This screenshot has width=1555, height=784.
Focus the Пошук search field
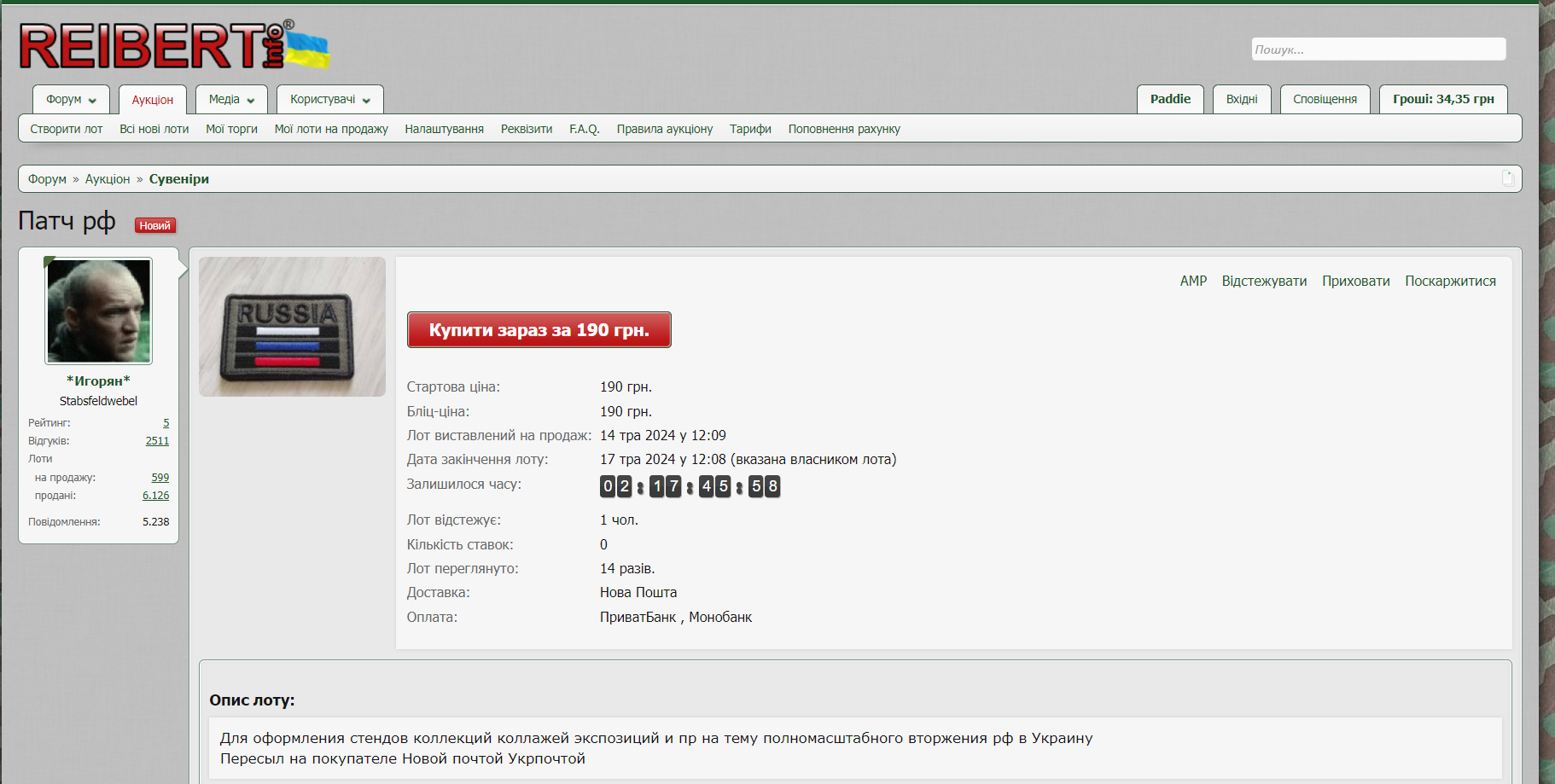click(1377, 49)
